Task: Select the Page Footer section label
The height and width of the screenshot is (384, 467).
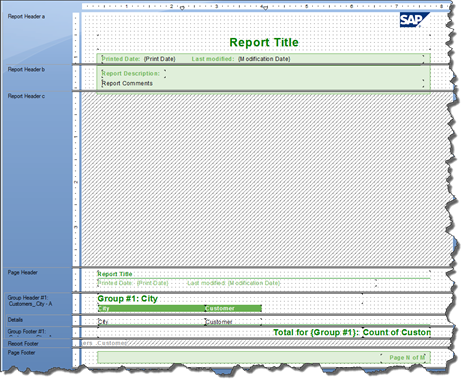Action: 21,352
